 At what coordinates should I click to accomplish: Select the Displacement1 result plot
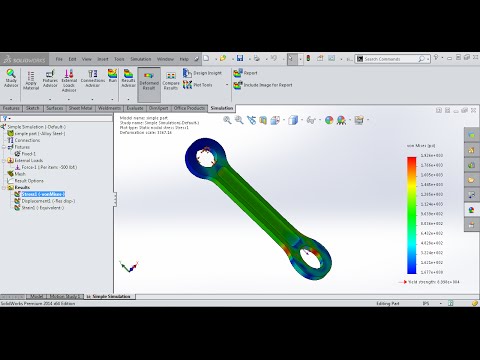click(x=45, y=201)
